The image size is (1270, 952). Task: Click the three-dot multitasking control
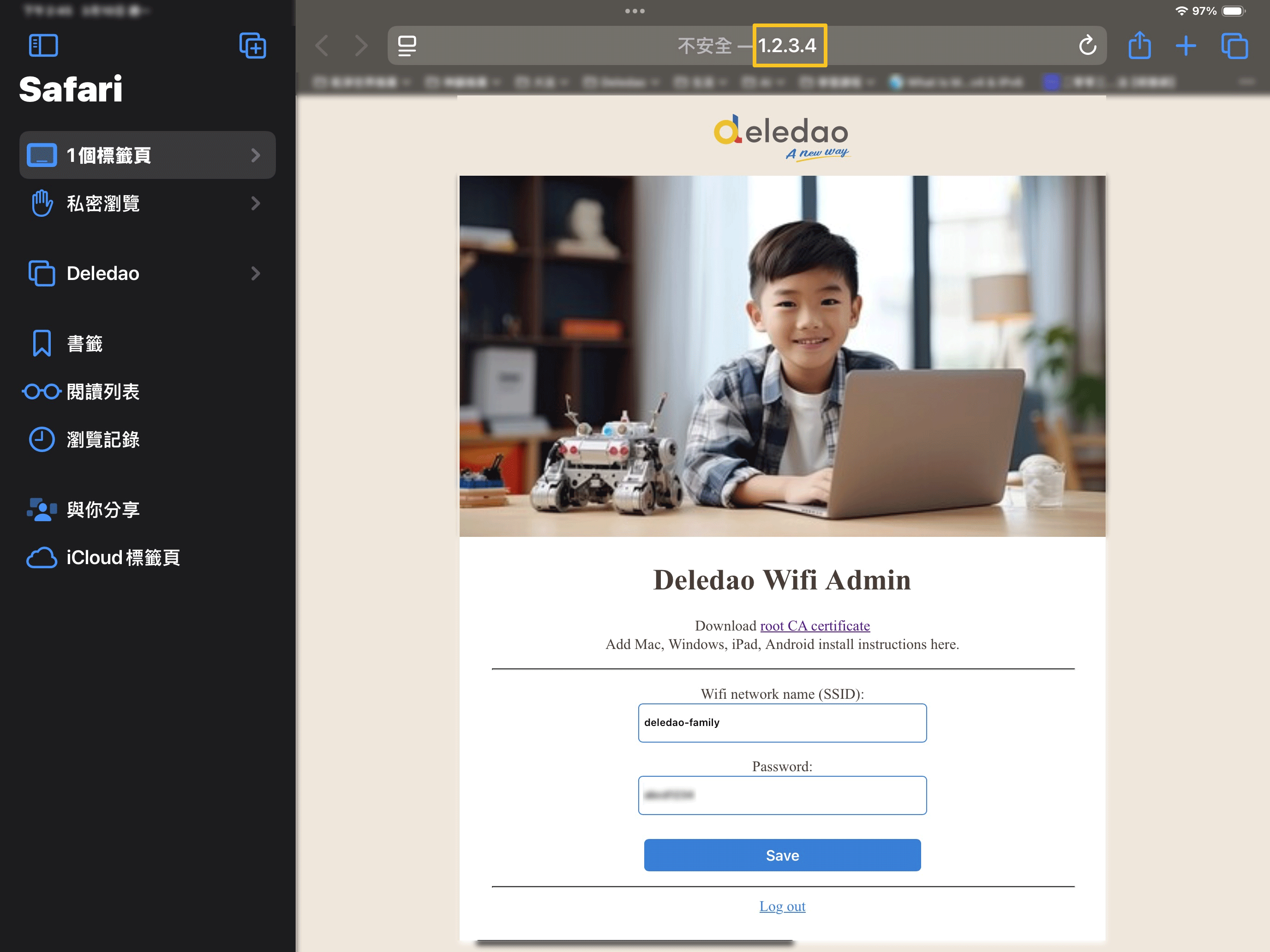point(635,11)
